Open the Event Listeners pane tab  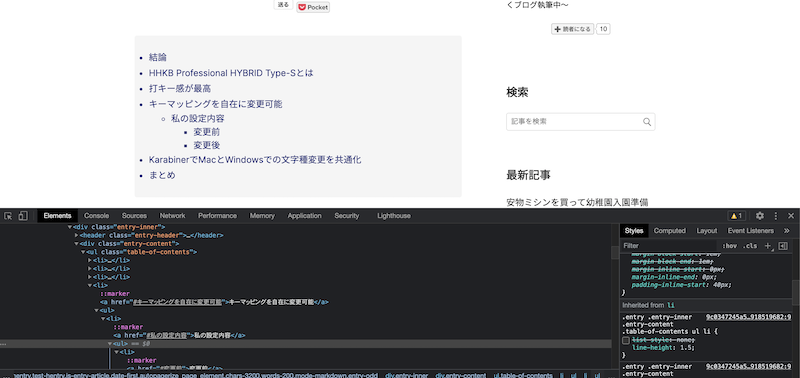tap(751, 231)
